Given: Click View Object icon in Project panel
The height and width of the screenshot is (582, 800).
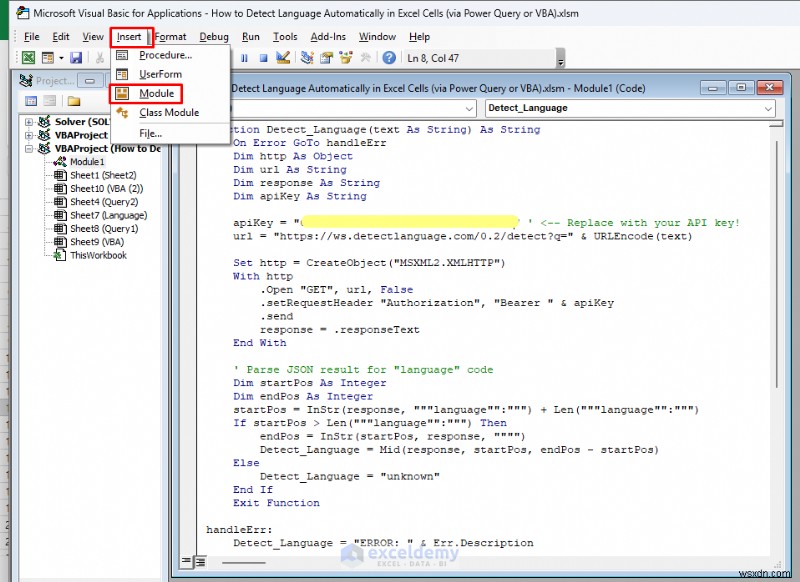Looking at the screenshot, I should 49,100.
